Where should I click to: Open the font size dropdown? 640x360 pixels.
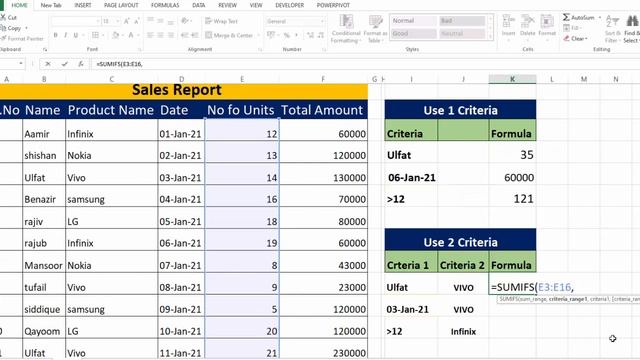click(118, 21)
